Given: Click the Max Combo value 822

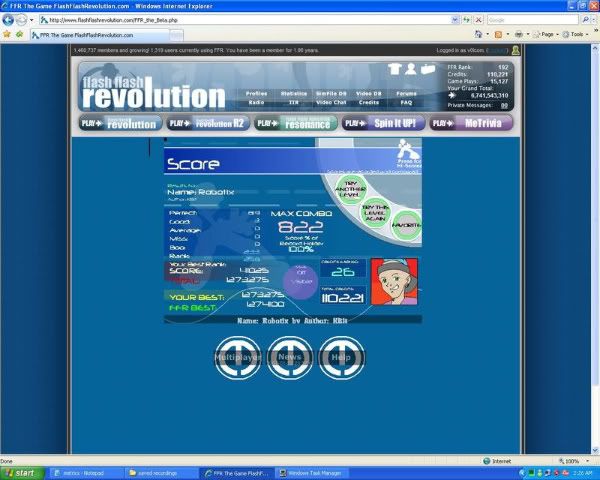Looking at the screenshot, I should [301, 227].
